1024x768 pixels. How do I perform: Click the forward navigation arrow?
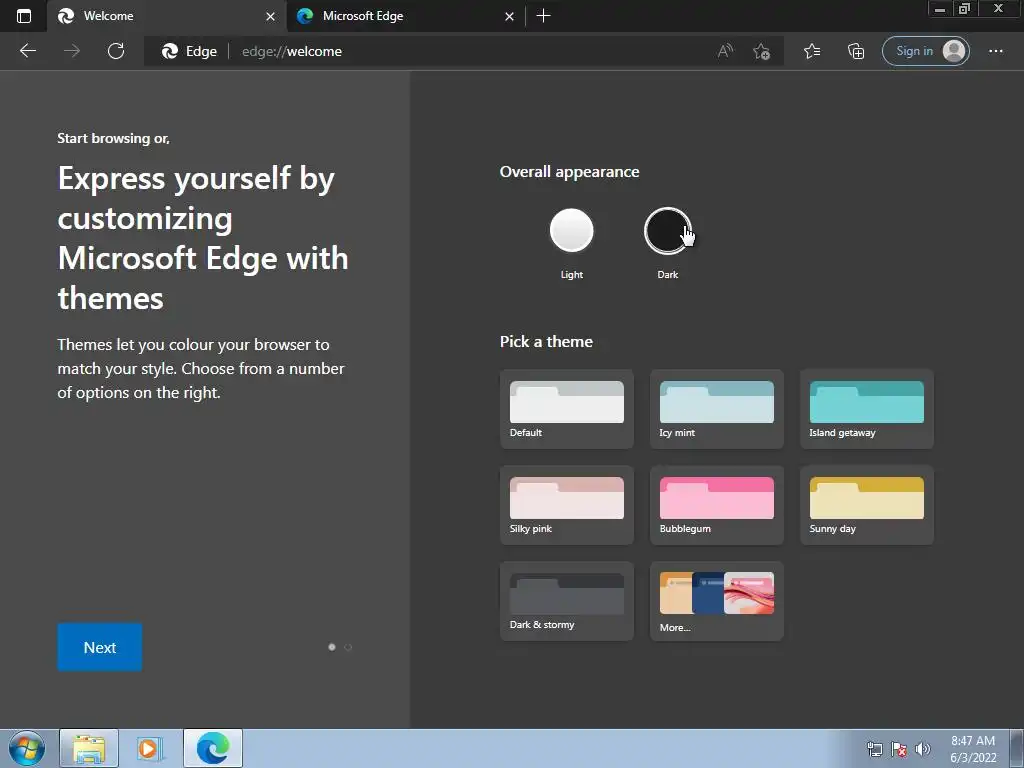(72, 51)
